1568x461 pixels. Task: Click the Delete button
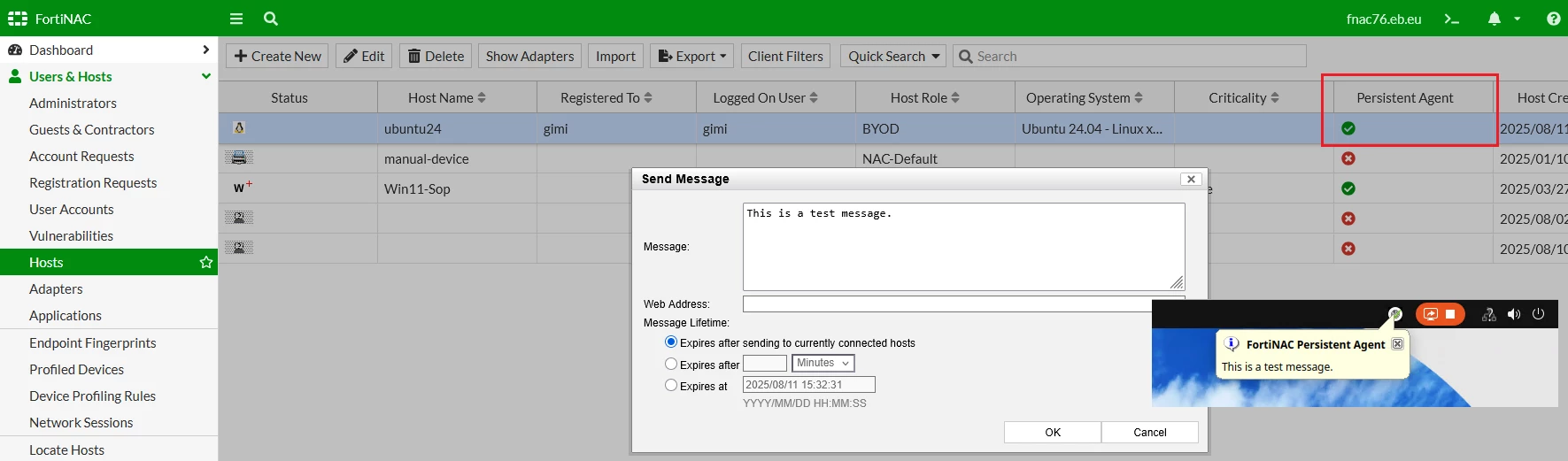click(436, 56)
